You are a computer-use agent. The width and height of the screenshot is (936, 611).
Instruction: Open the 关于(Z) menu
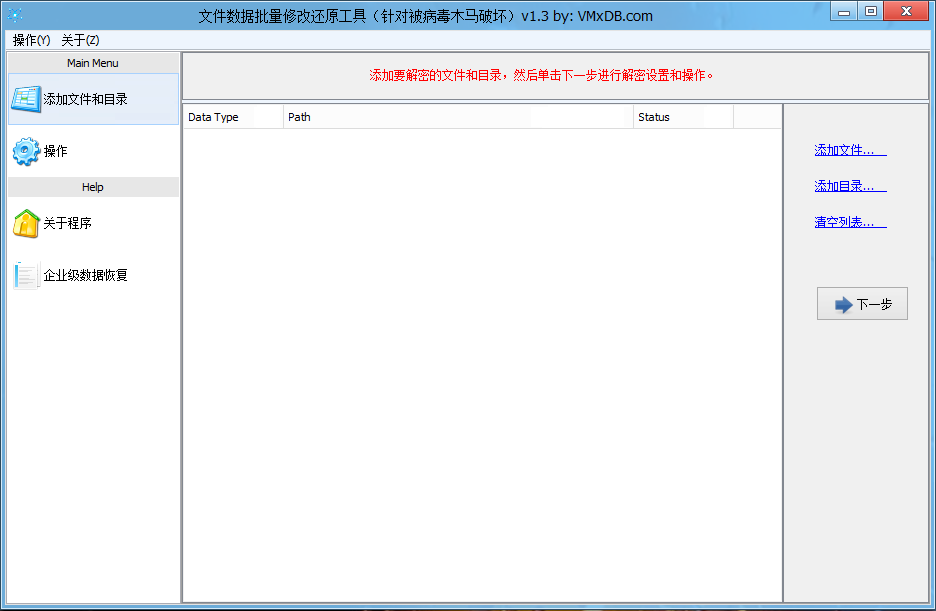point(80,40)
